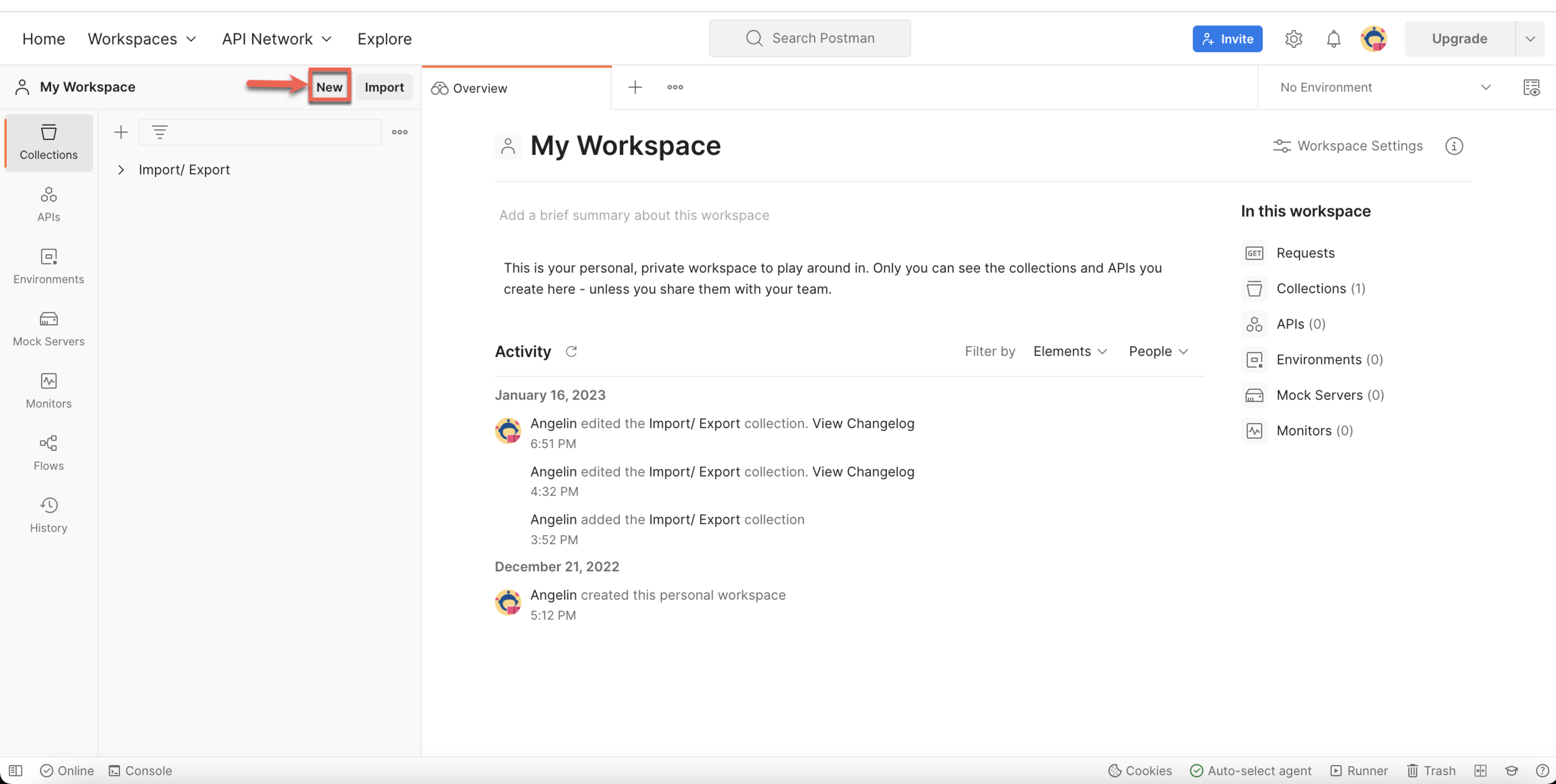Image resolution: width=1556 pixels, height=784 pixels.
Task: Open the No Environment selector
Action: point(1385,87)
